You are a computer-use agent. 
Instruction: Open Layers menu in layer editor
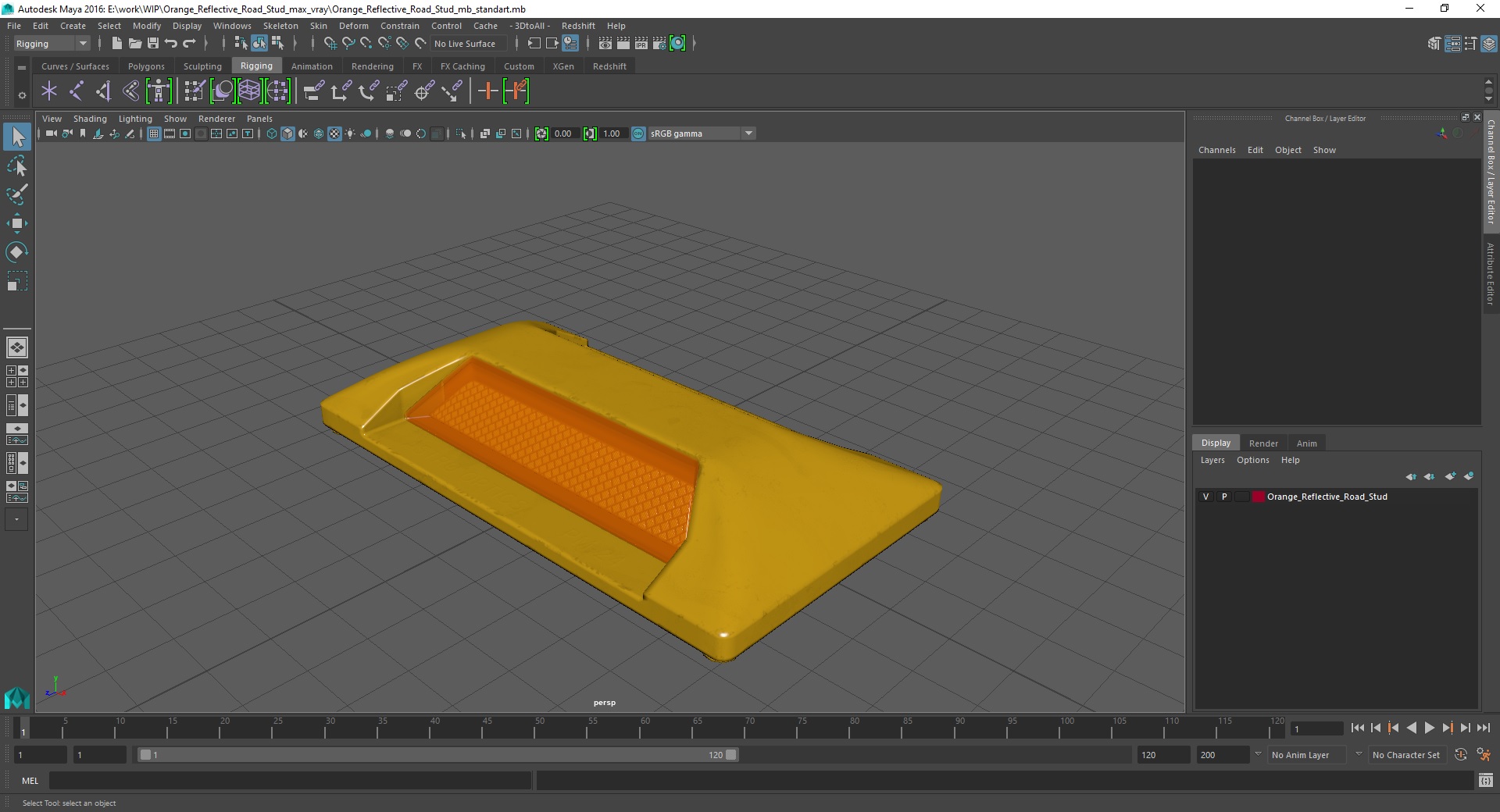pos(1212,460)
